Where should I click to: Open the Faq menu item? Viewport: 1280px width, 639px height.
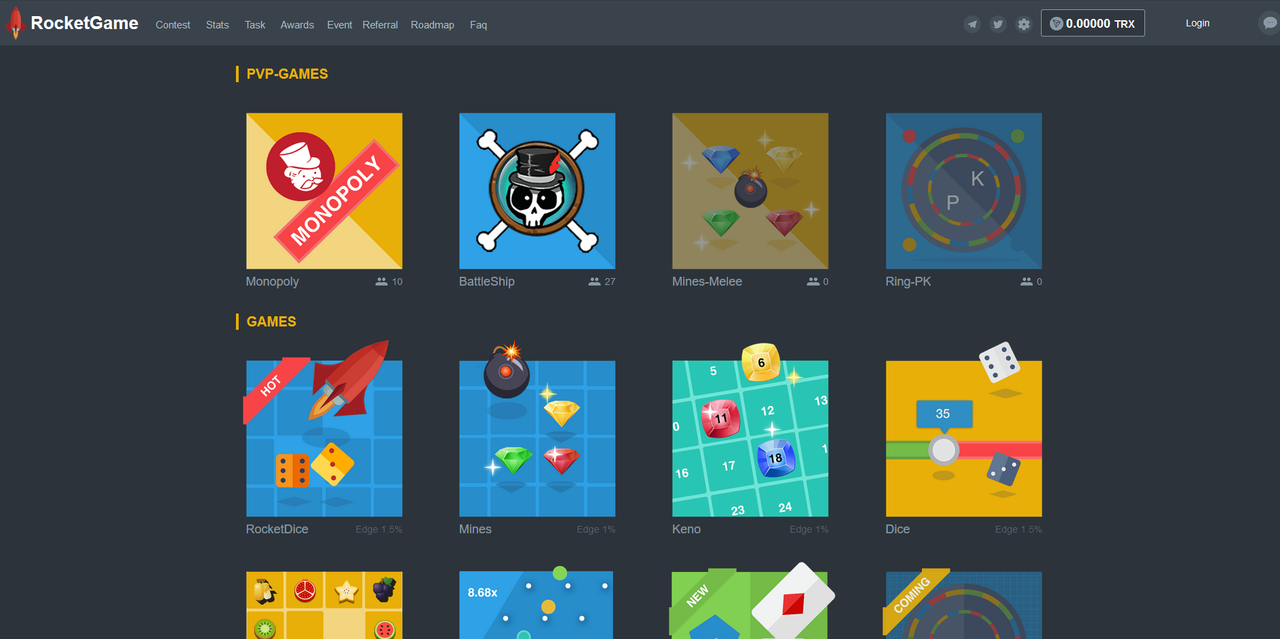(x=478, y=25)
